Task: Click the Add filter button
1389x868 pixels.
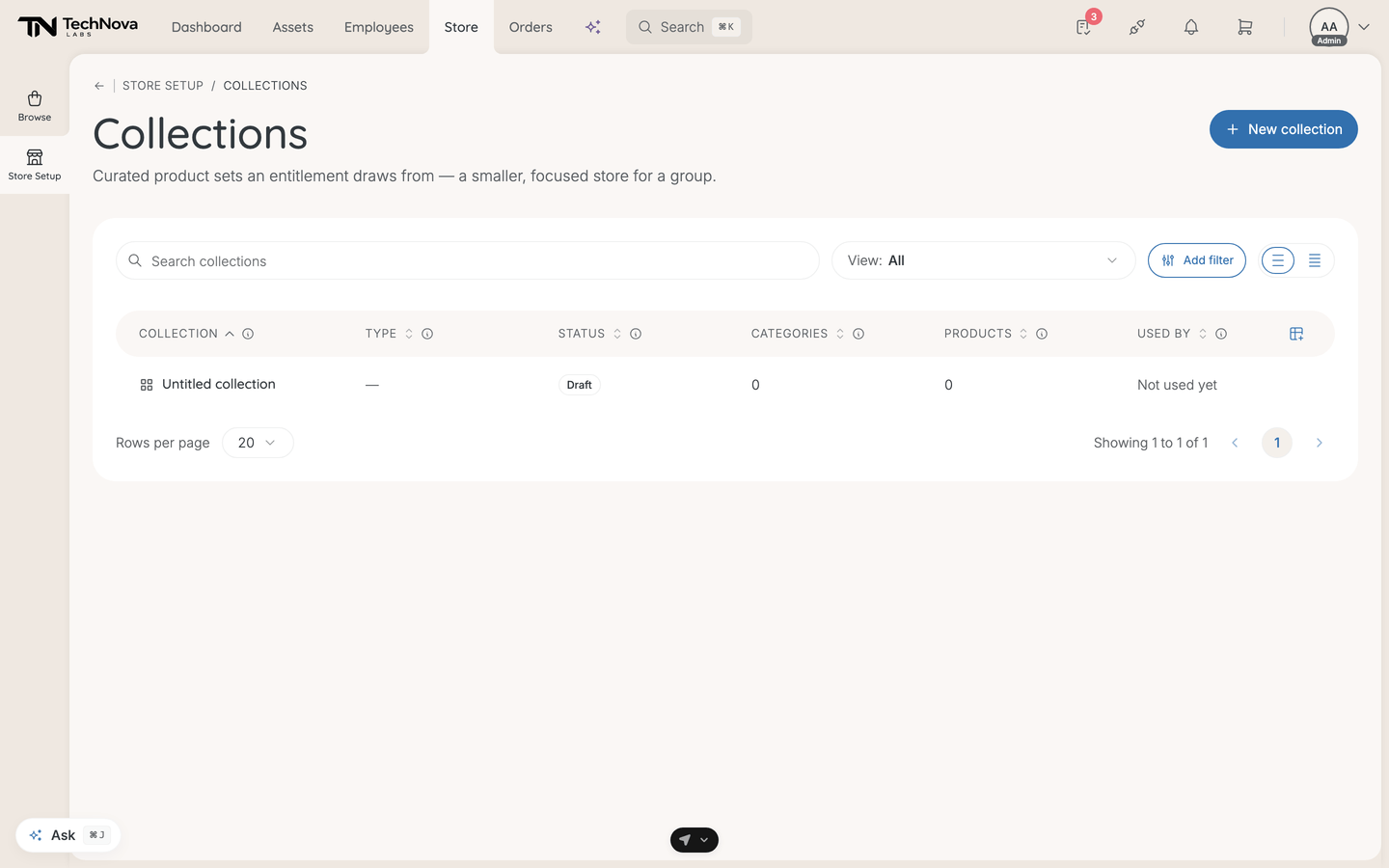Action: pyautogui.click(x=1197, y=260)
